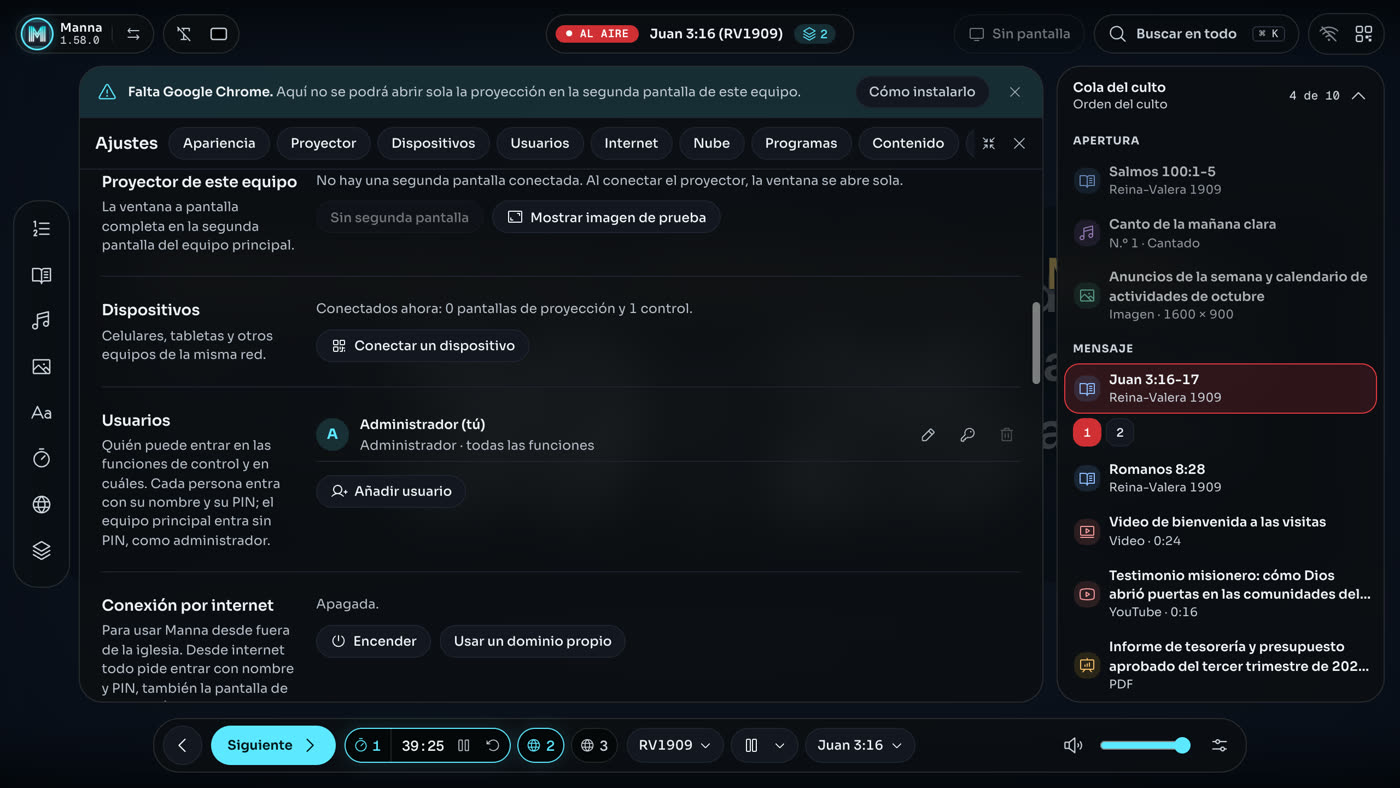Click the edit pencil for Administrador
This screenshot has height=788, width=1400.
[x=928, y=435]
